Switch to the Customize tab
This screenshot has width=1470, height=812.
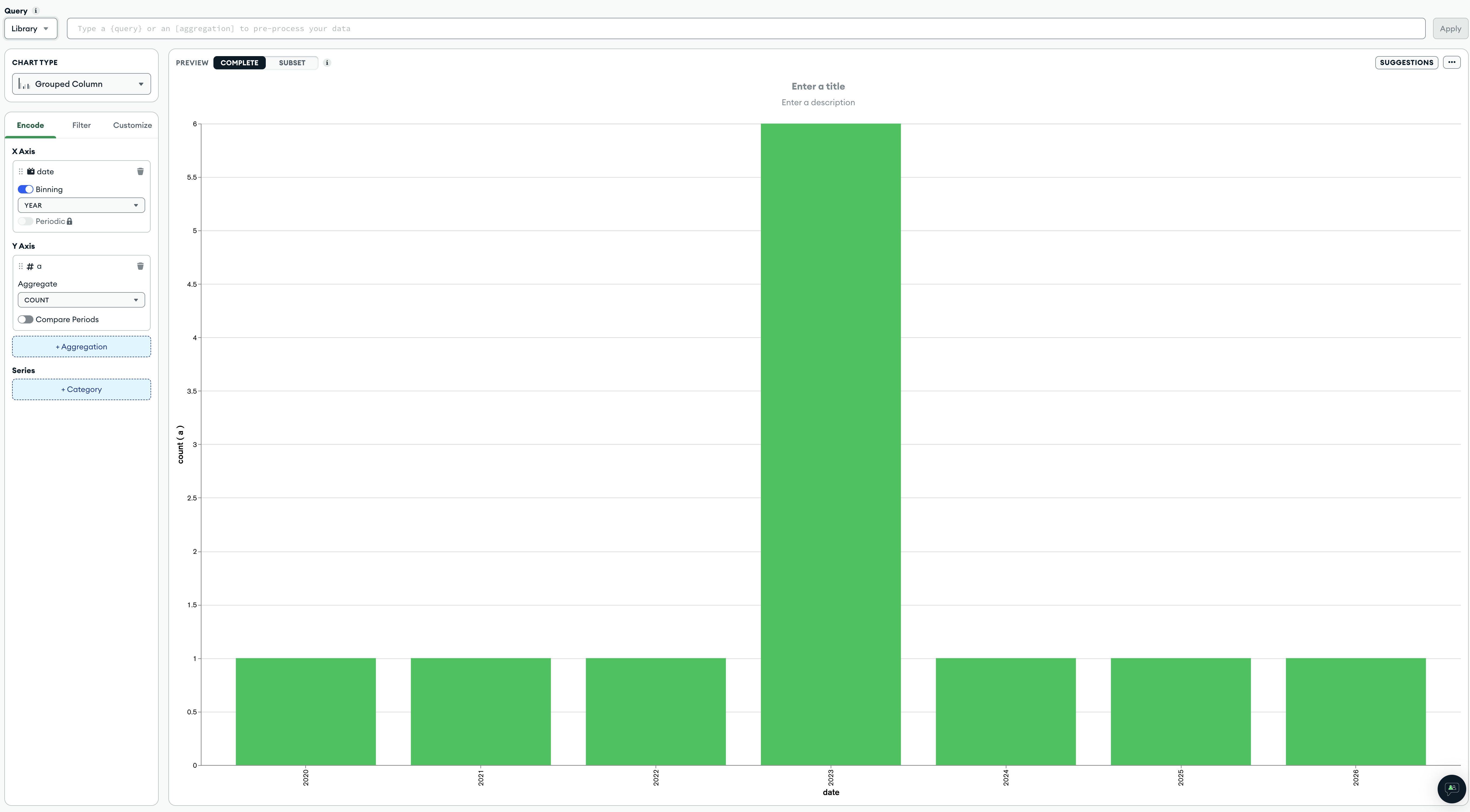coord(132,125)
